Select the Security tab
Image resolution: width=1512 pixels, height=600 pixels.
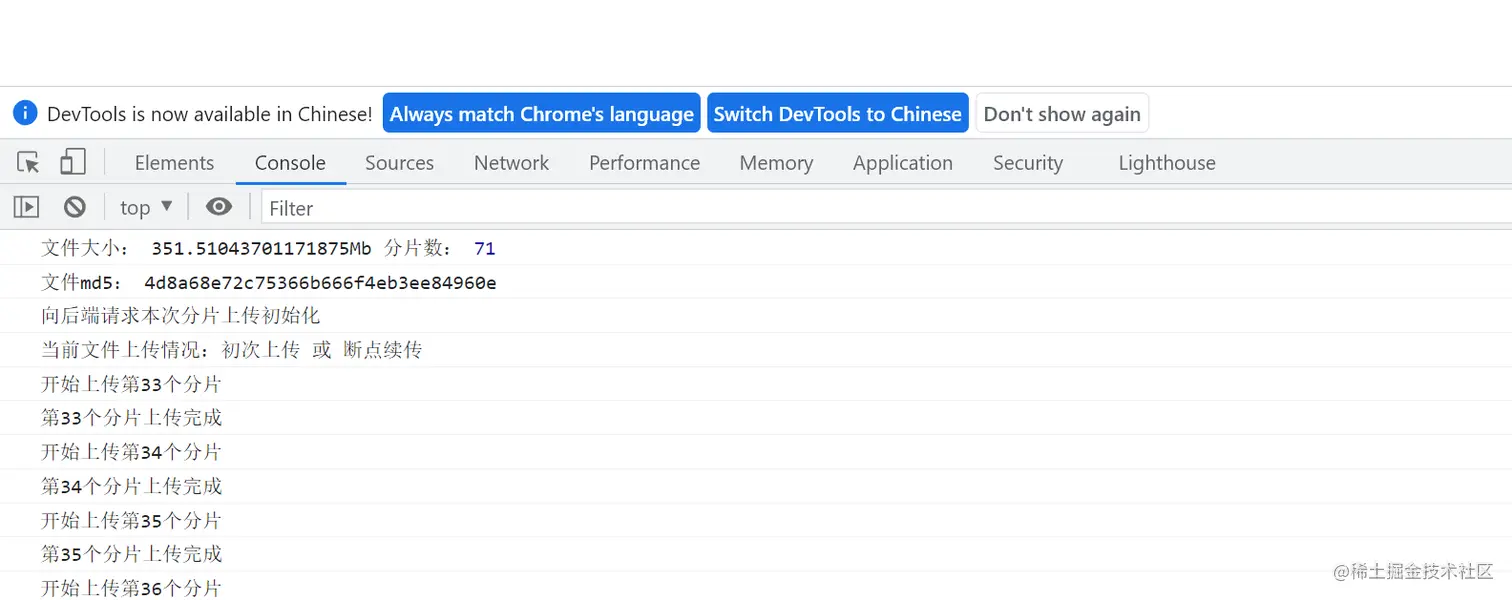click(1027, 163)
